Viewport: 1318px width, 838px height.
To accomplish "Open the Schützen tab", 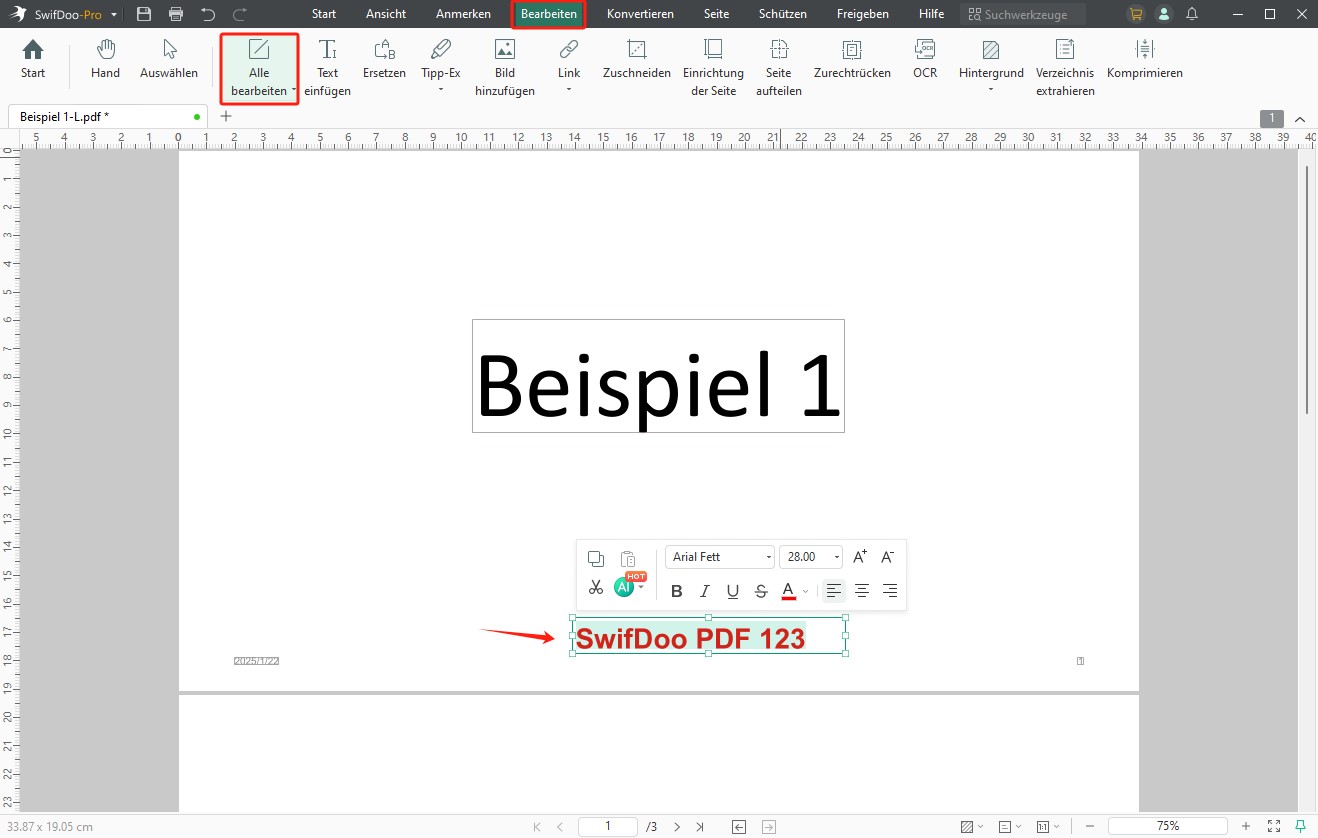I will [x=783, y=14].
